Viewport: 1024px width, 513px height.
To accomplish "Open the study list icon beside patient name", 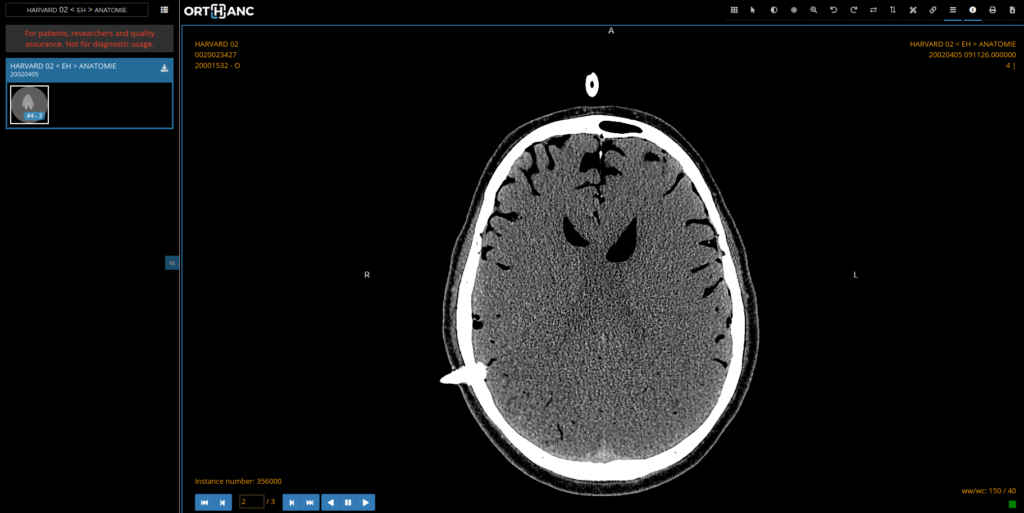I will click(x=164, y=10).
